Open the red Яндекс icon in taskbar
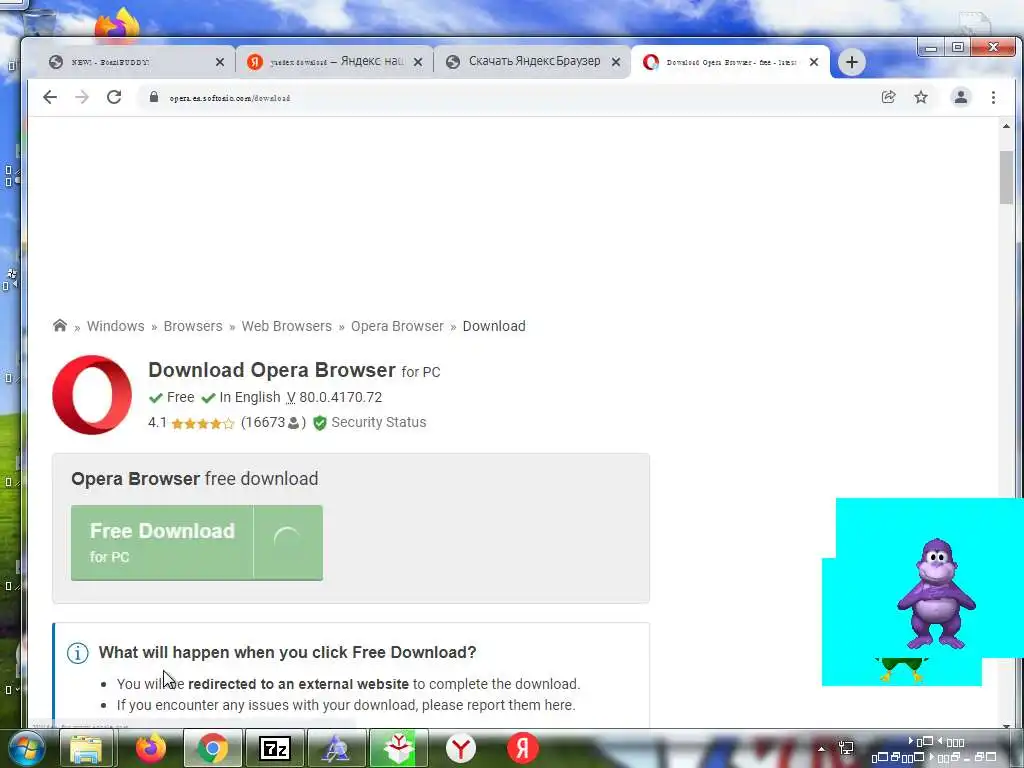This screenshot has height=768, width=1024. click(523, 748)
